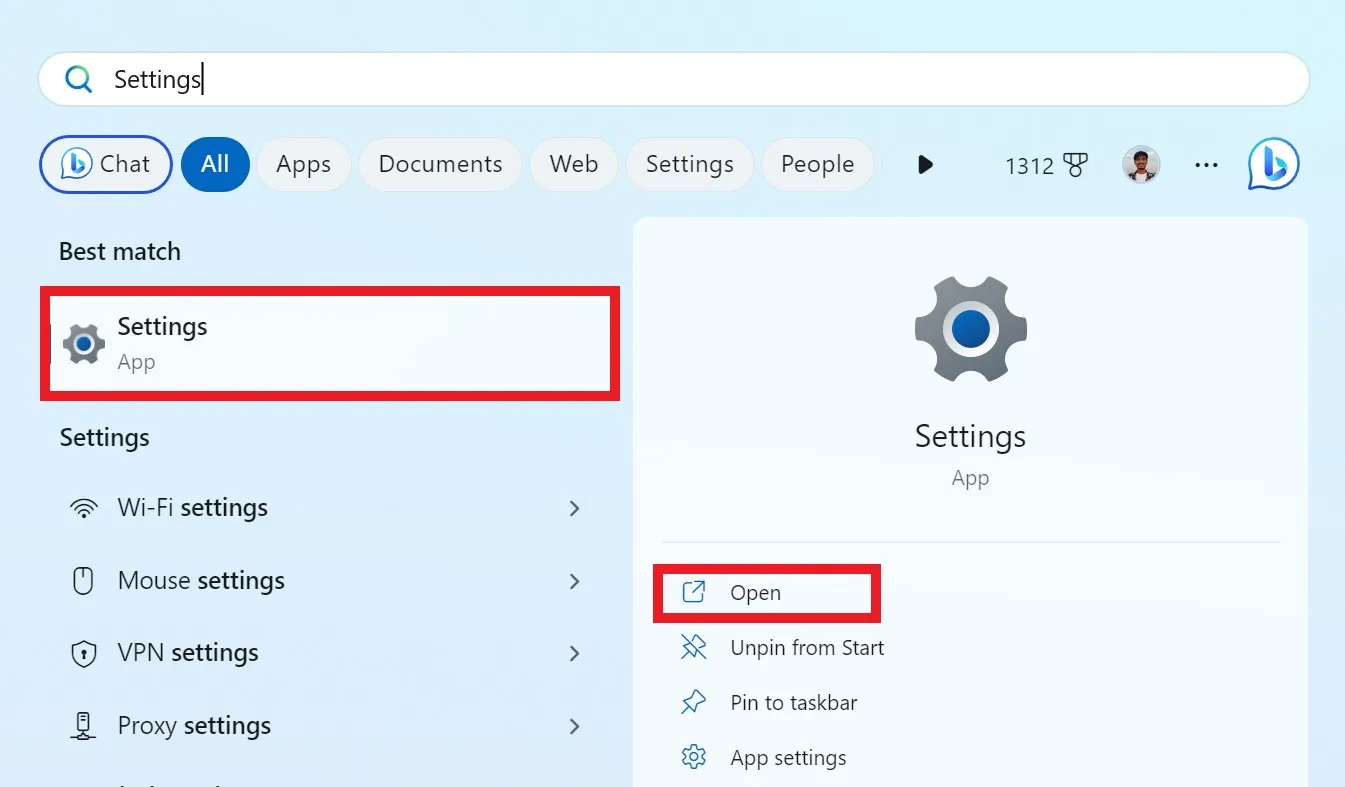The width and height of the screenshot is (1345, 787).
Task: Click the Unpin from Start icon
Action: click(x=693, y=647)
